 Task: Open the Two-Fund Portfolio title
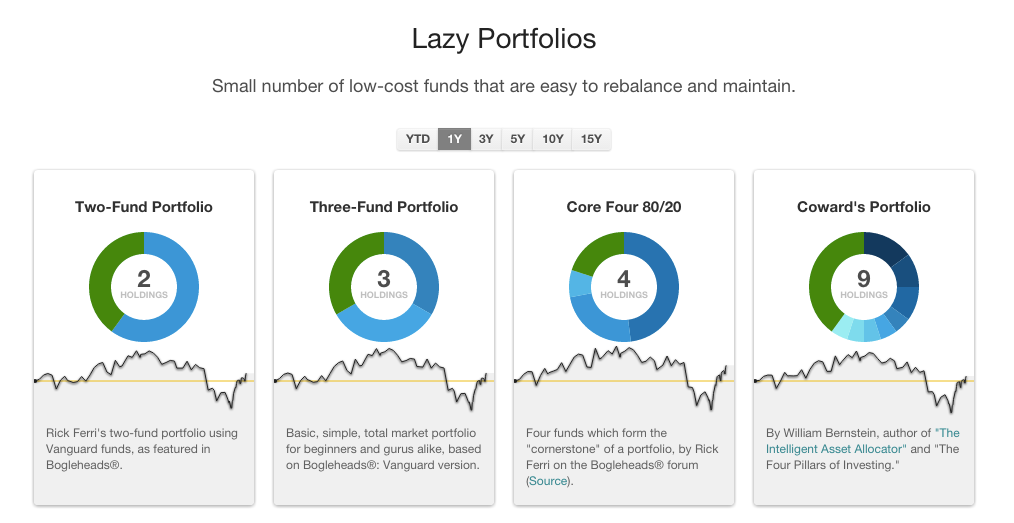click(x=144, y=207)
